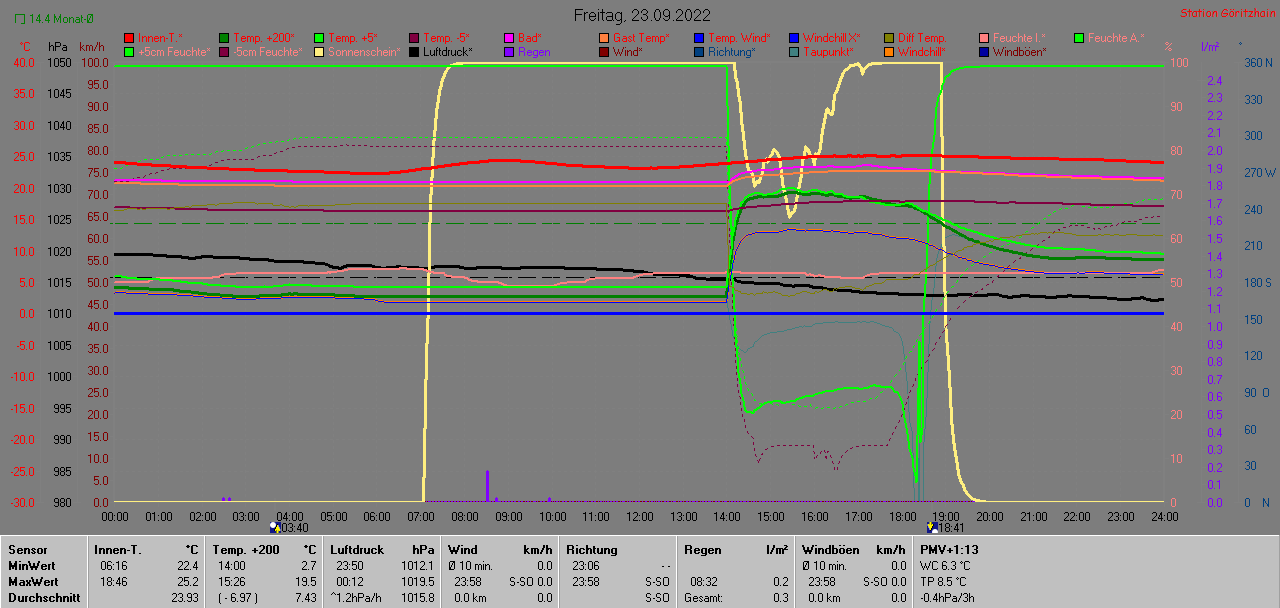Click the sunset icon at 18:41
This screenshot has width=1280, height=608.
[931, 526]
